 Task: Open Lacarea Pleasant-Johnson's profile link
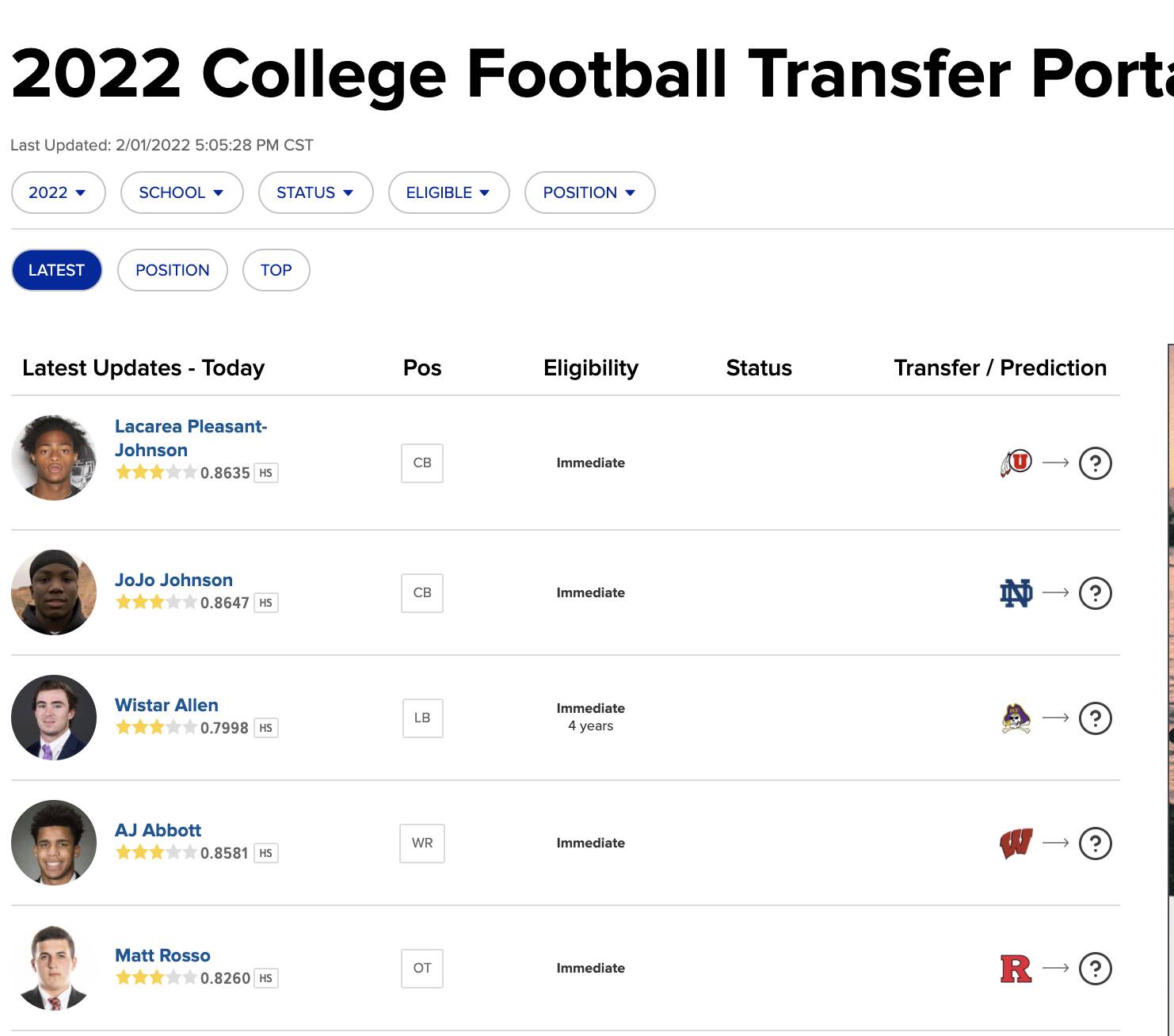click(x=191, y=438)
